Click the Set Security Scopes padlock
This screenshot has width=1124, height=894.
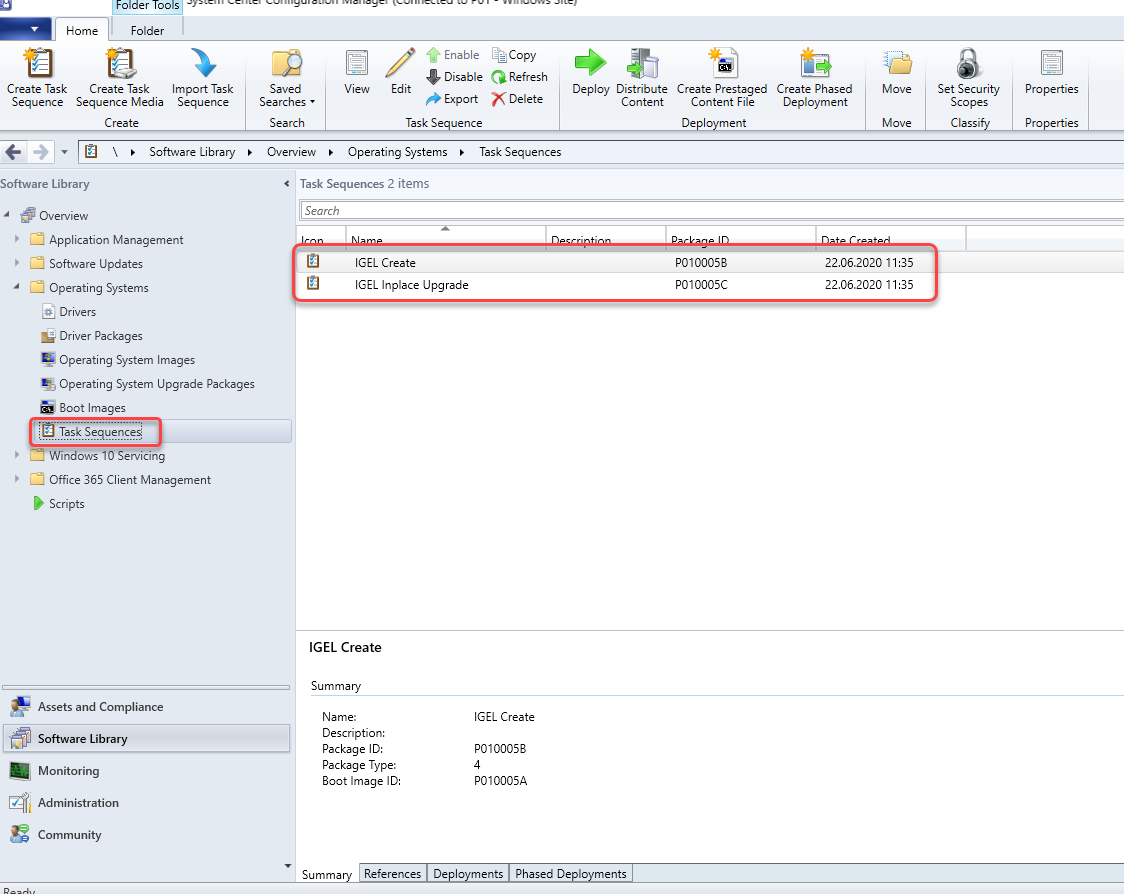point(968,65)
